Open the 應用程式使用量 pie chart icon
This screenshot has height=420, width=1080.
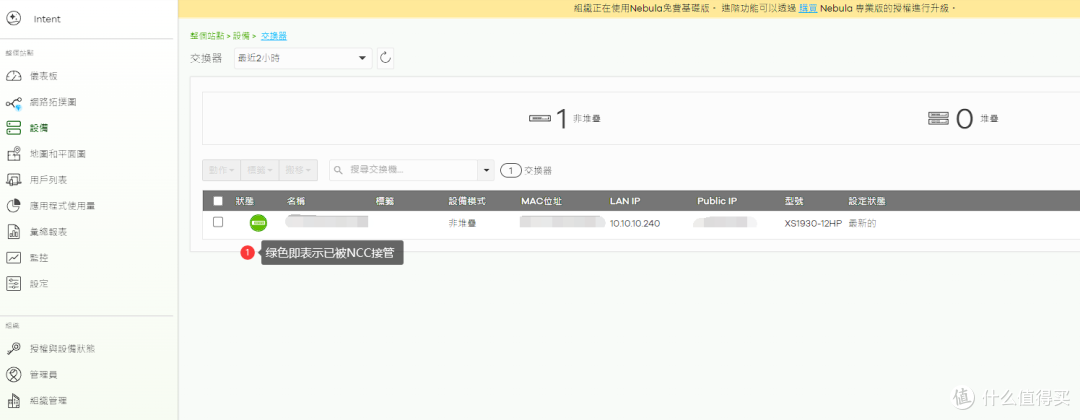14,206
